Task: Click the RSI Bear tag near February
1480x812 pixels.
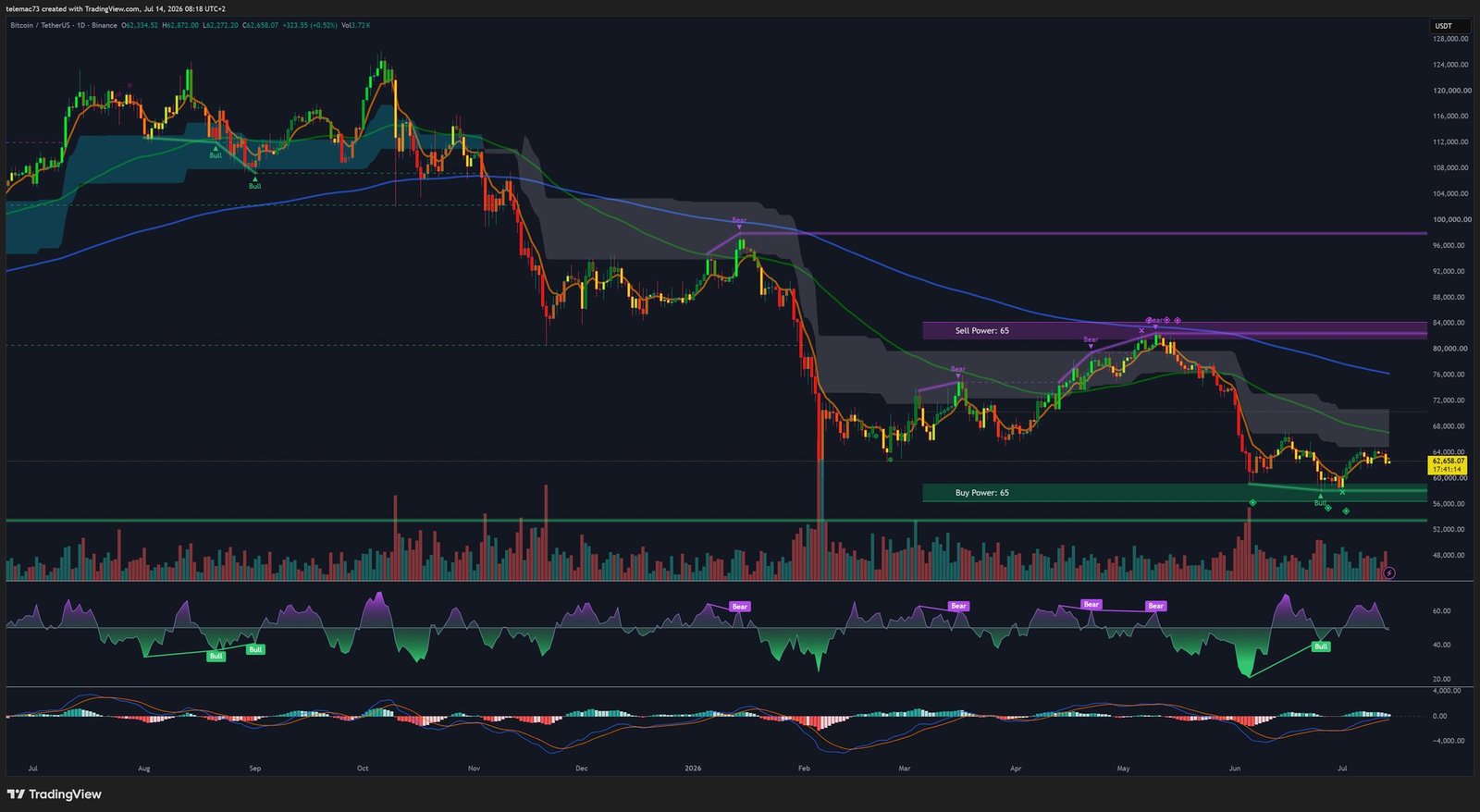Action: tap(740, 607)
